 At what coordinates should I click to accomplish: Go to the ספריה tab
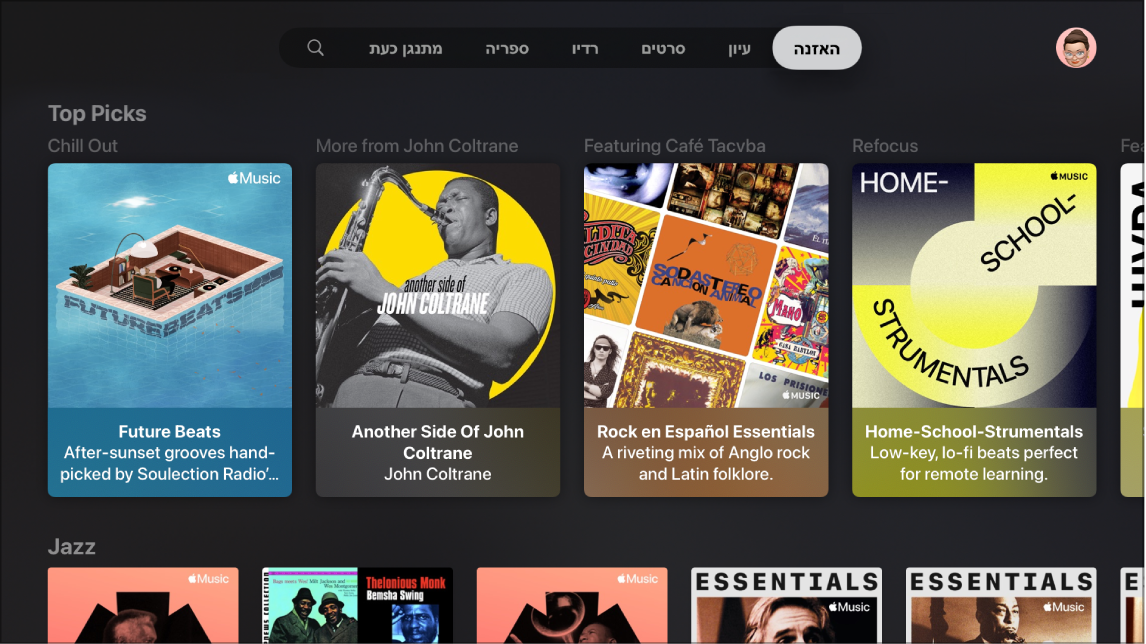point(506,49)
